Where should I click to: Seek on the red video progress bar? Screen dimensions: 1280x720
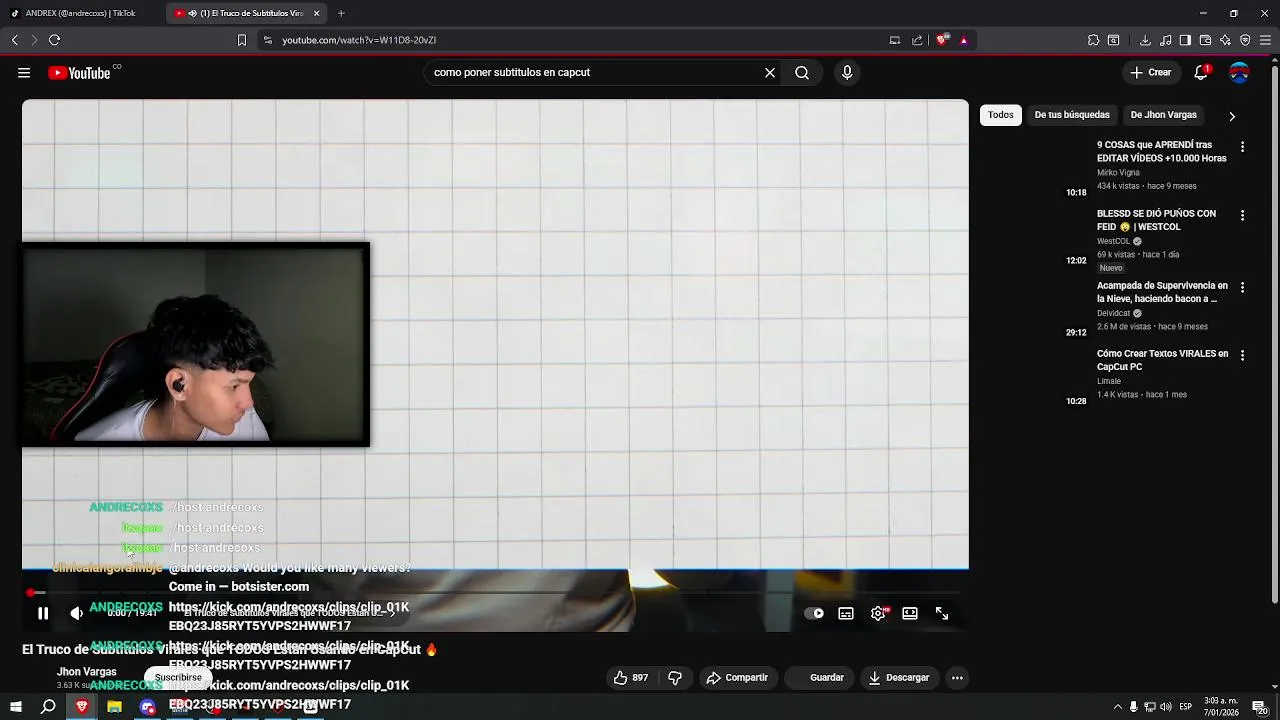pos(495,593)
